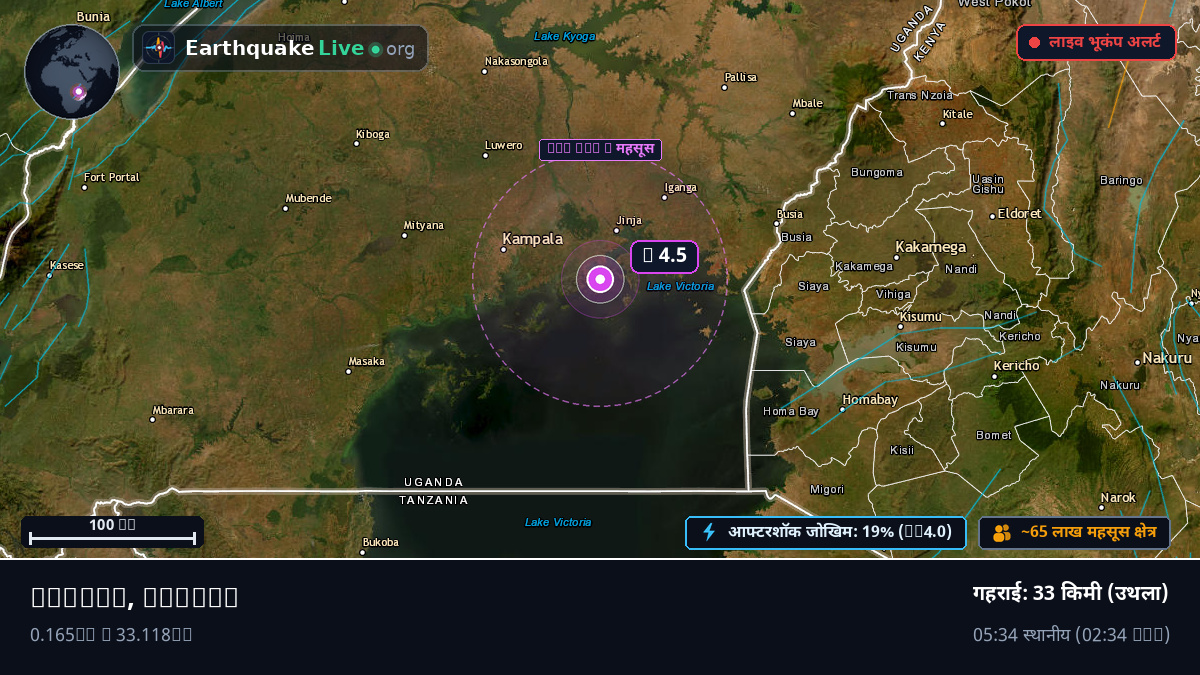Click the Eldoret city label
1200x675 pixels.
coord(1019,214)
